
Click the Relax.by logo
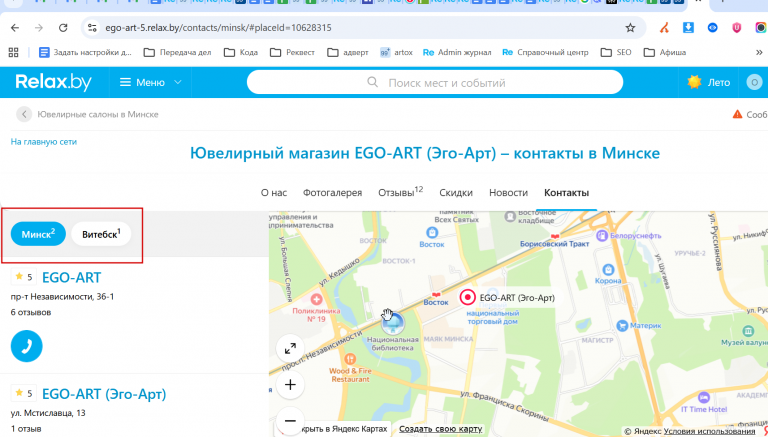[x=53, y=82]
